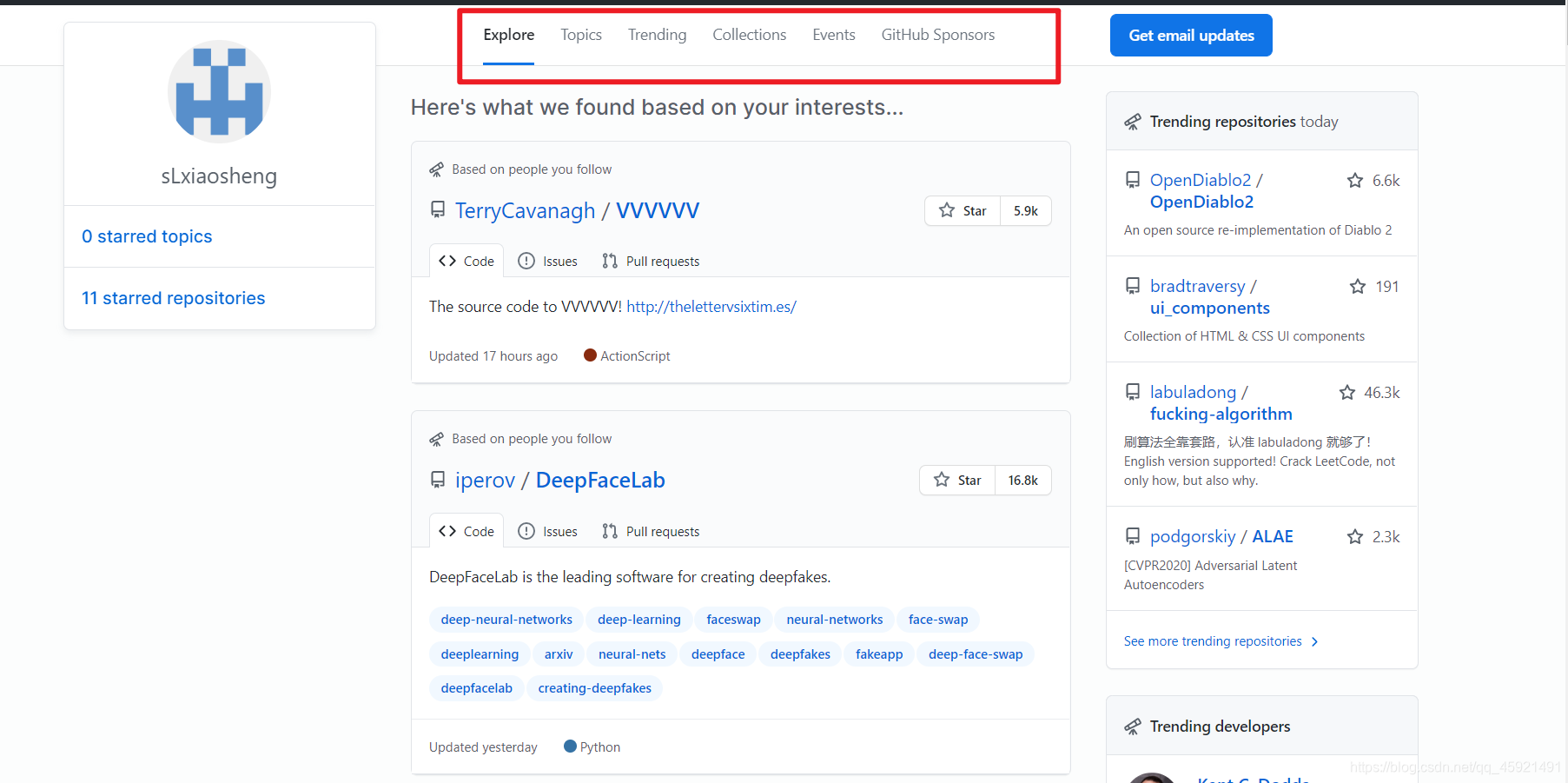1568x783 pixels.
Task: Click Get email updates button
Action: [1191, 36]
